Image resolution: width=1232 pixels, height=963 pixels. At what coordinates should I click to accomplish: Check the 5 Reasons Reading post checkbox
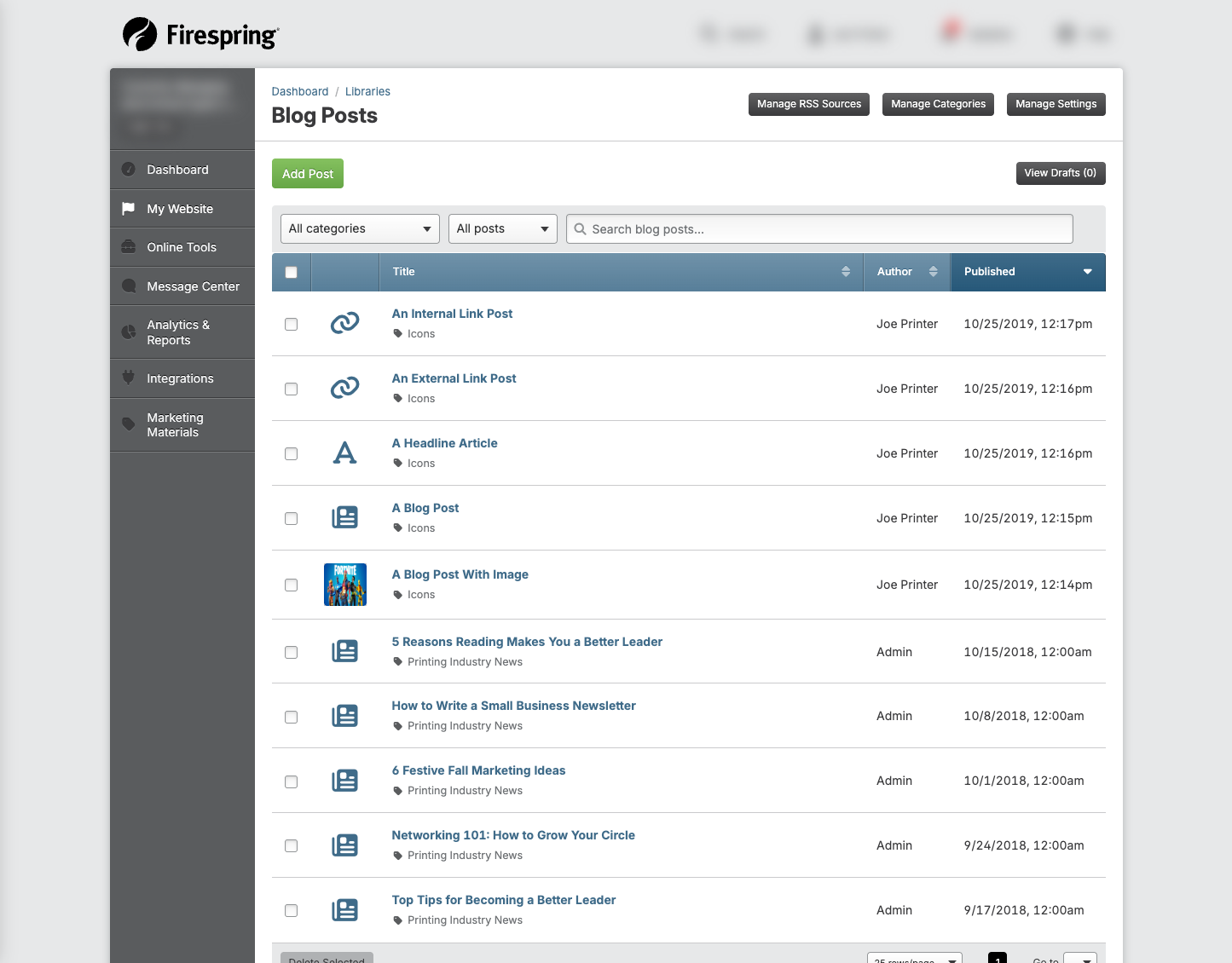(292, 653)
